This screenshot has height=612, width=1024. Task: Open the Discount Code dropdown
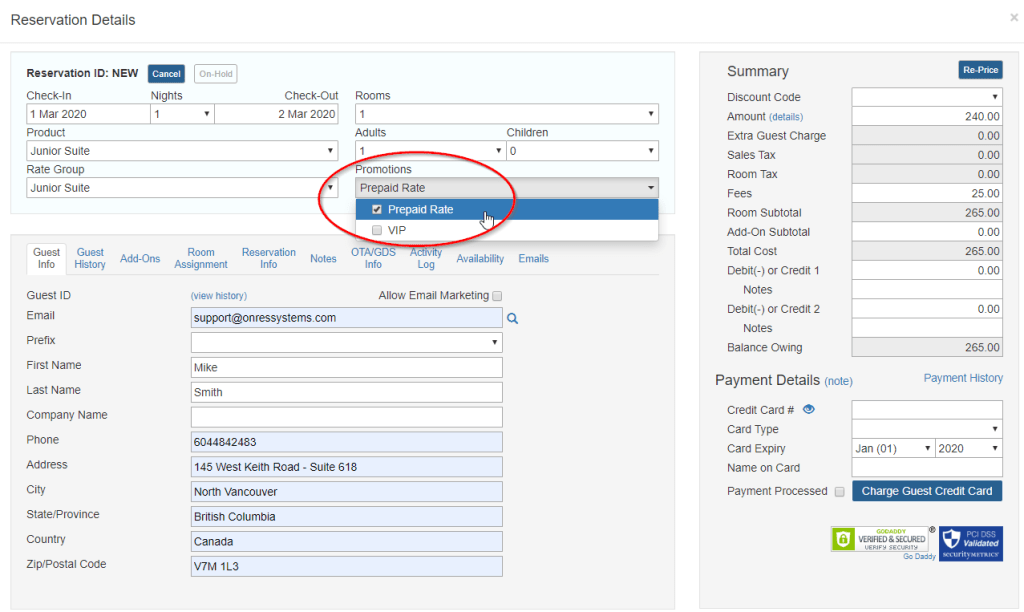(x=996, y=96)
